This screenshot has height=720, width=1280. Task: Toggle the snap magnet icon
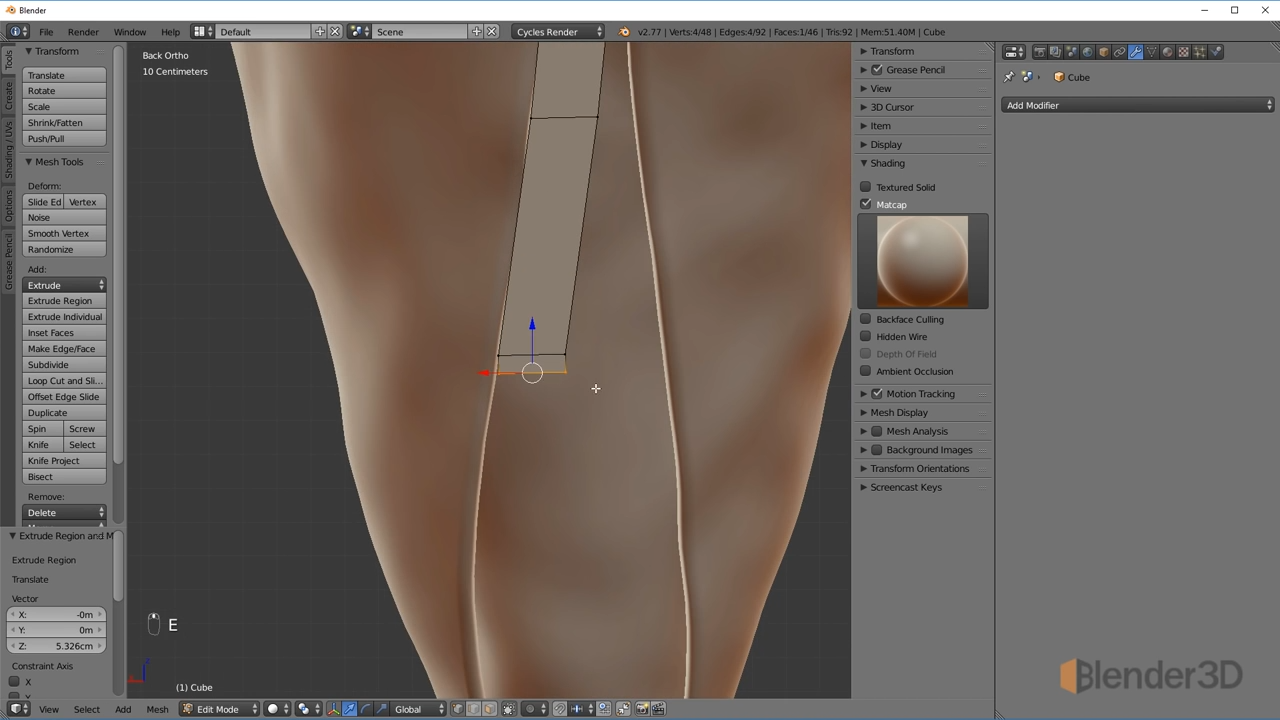[559, 709]
